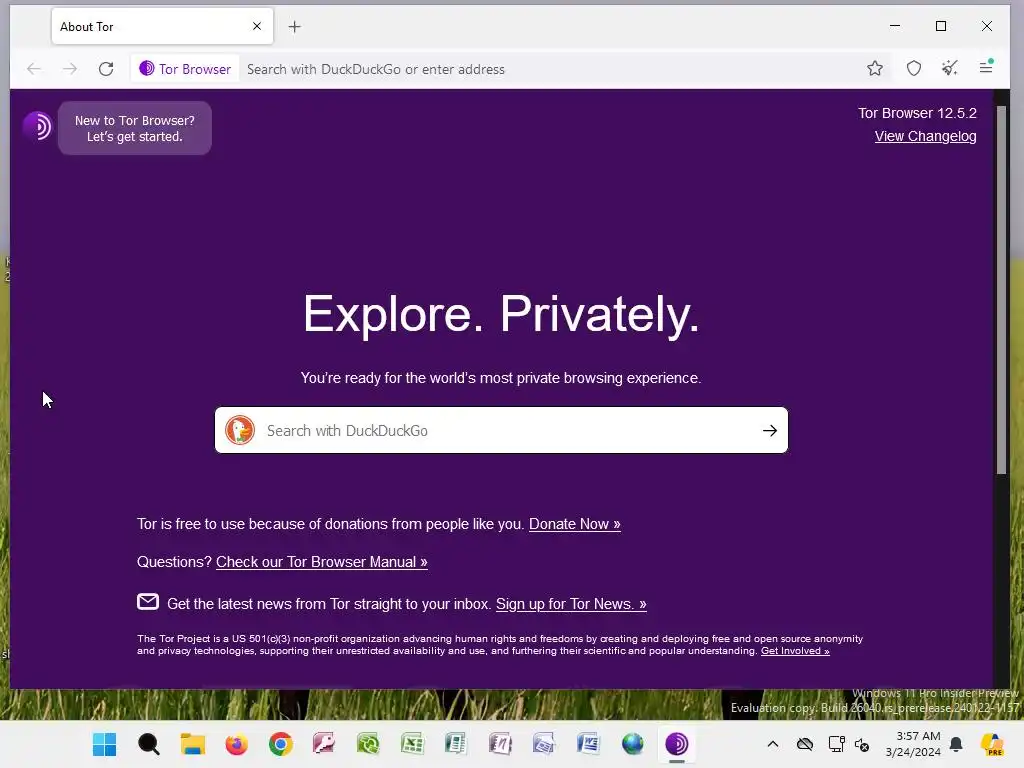Click the DuckDuckGo search box on page

pos(502,430)
